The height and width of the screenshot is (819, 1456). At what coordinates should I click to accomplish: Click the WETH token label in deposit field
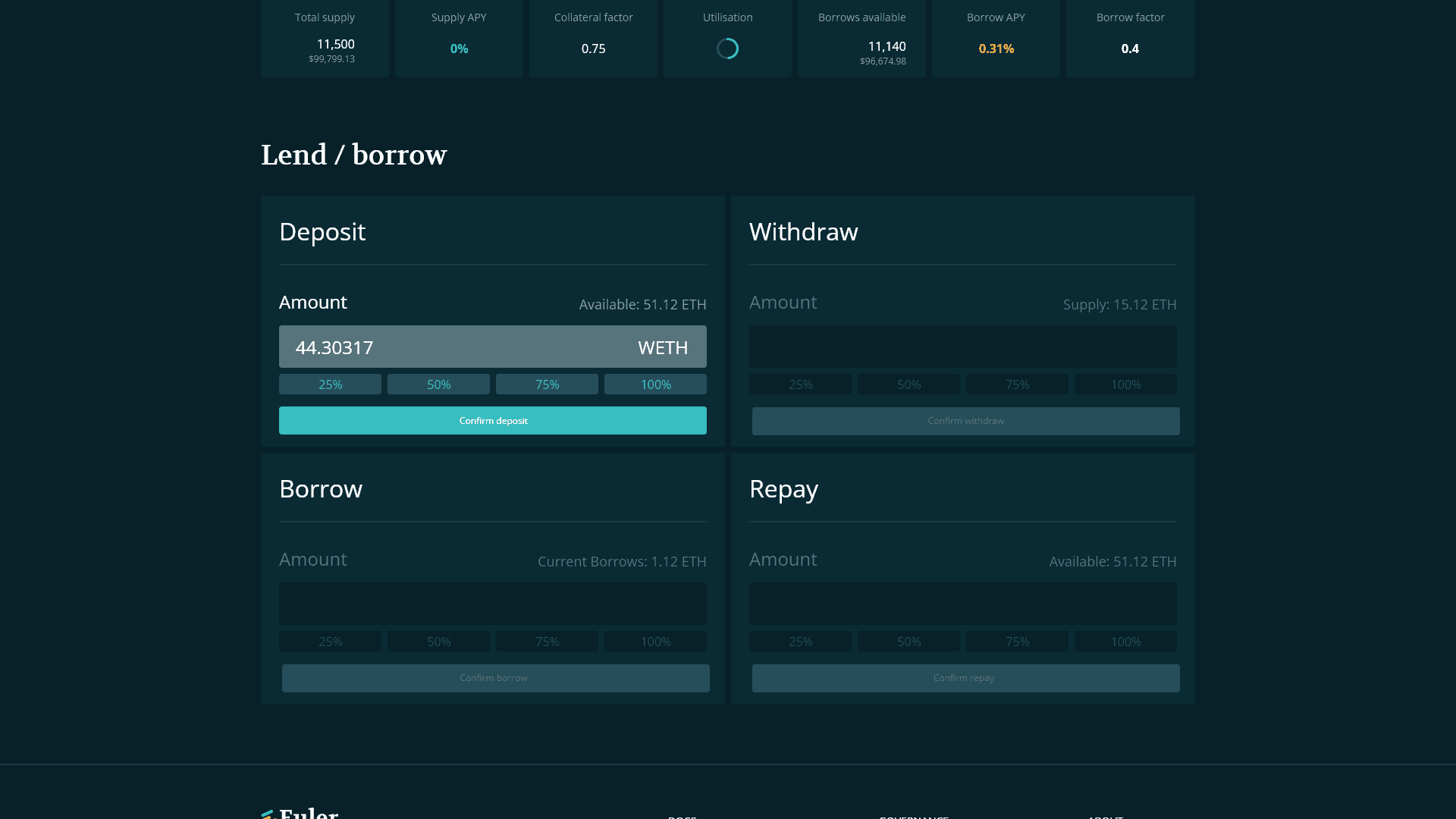(x=663, y=347)
